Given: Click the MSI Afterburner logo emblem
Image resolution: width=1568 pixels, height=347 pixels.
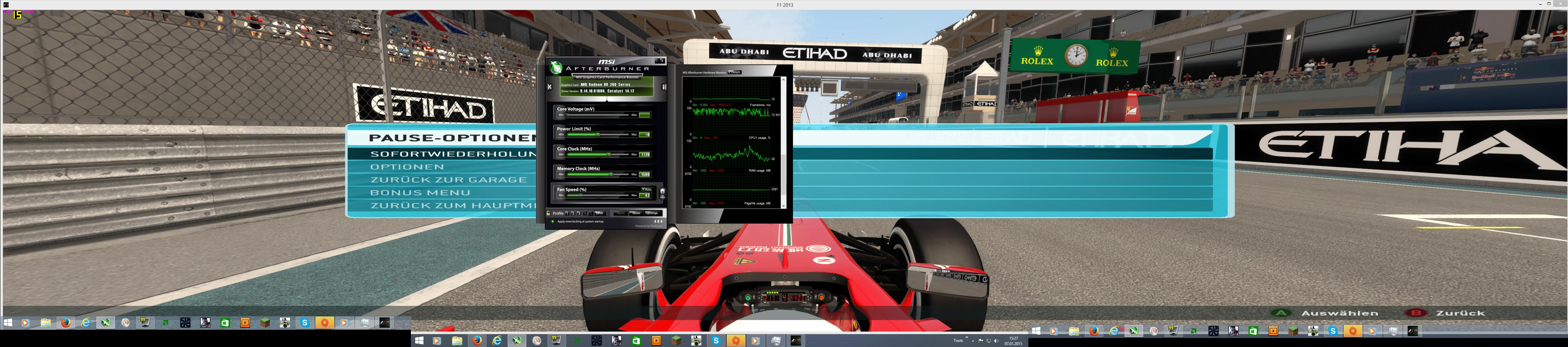Looking at the screenshot, I should tap(556, 68).
